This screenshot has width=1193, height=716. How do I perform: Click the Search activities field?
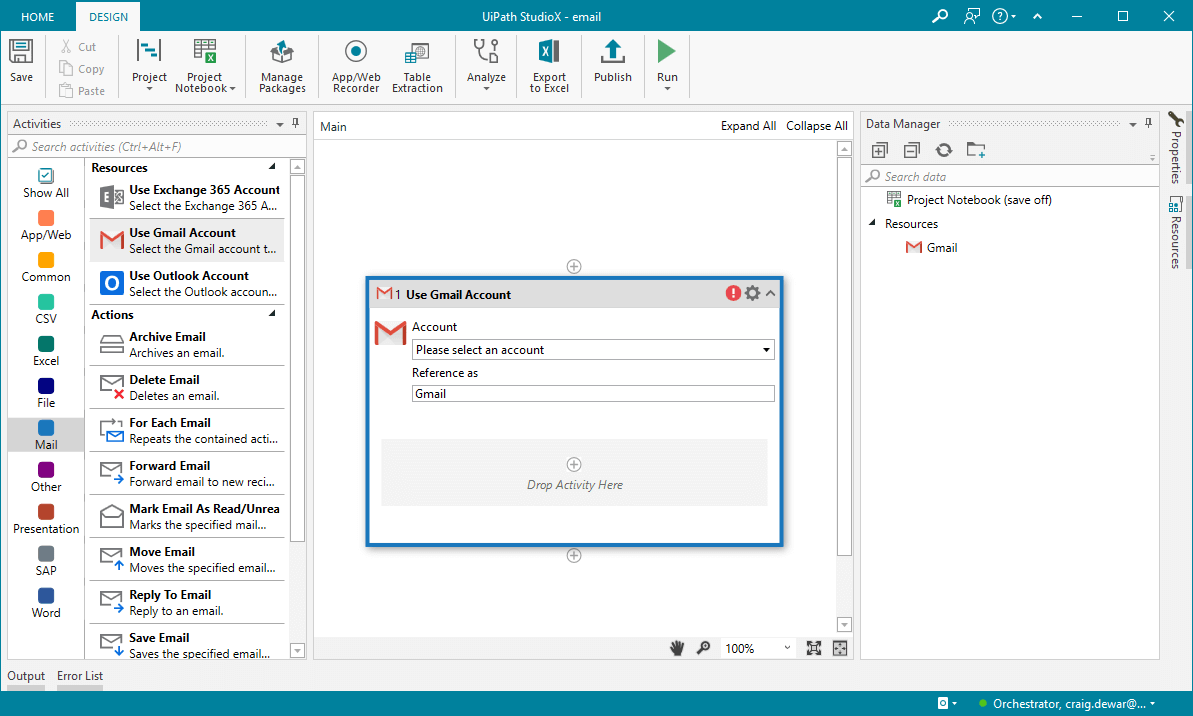click(x=157, y=146)
